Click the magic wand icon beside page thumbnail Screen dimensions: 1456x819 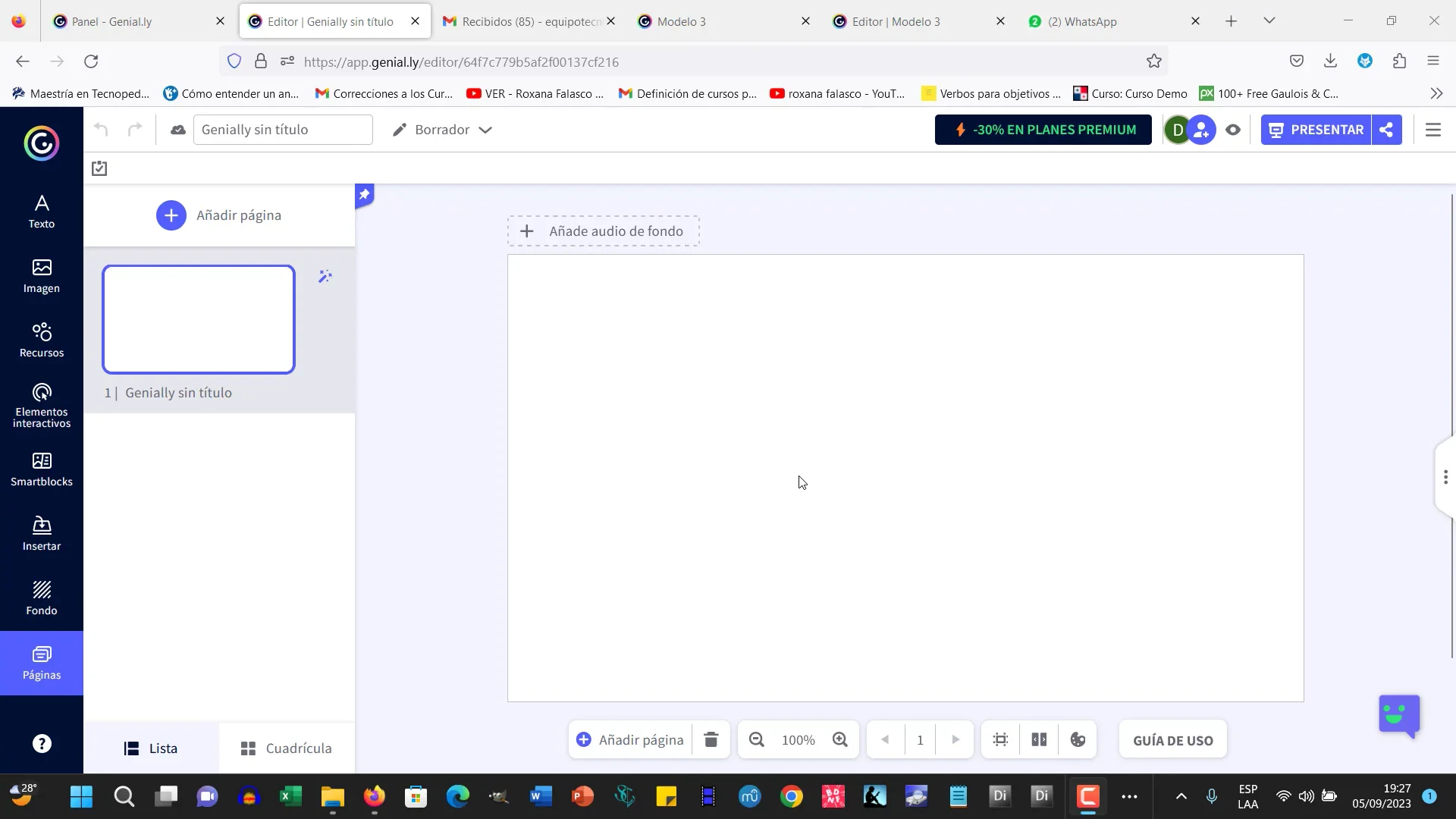tap(325, 277)
